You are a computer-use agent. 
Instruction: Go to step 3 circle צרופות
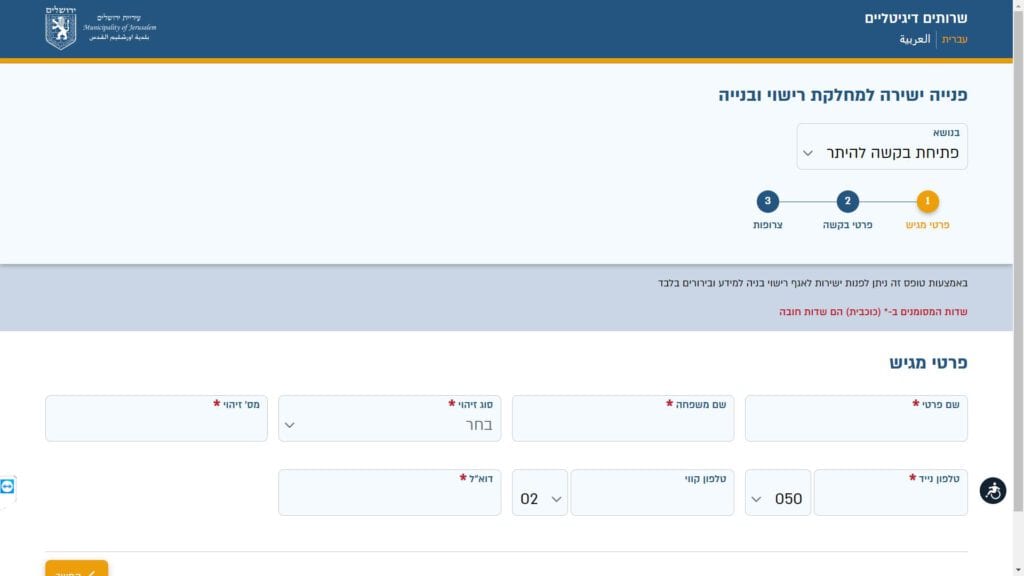click(x=767, y=201)
